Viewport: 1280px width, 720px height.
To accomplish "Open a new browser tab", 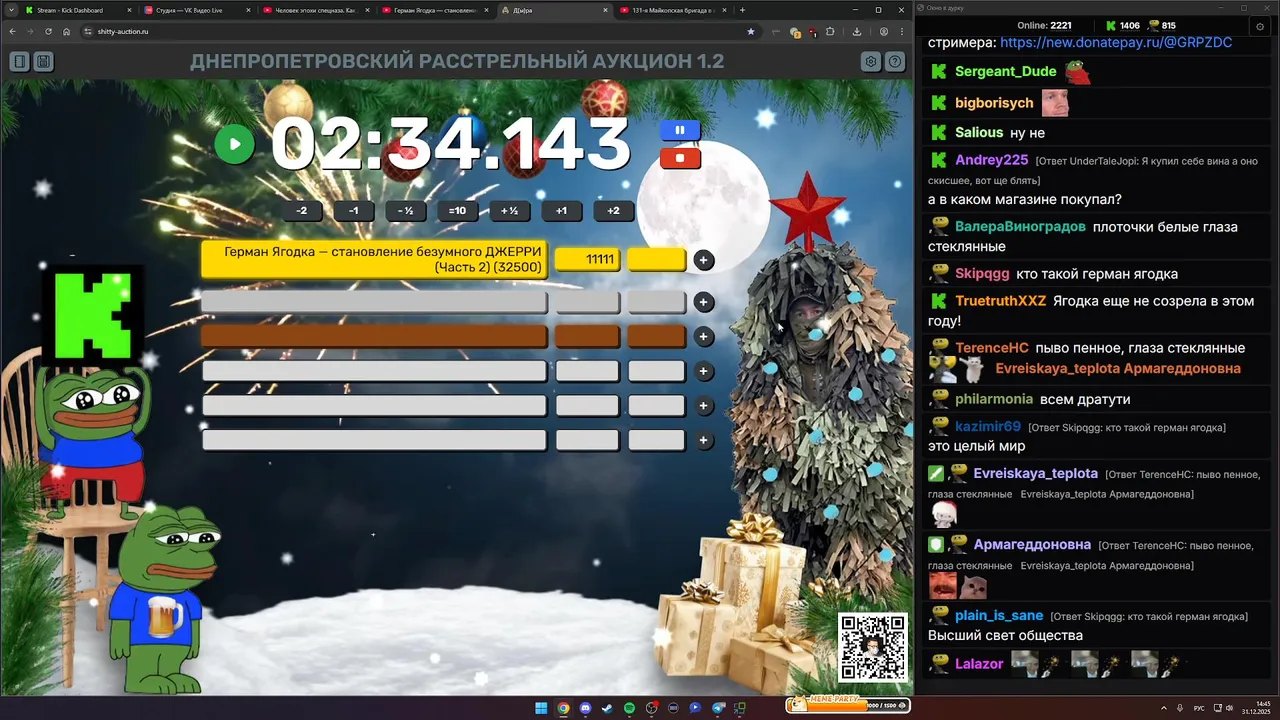I will pyautogui.click(x=742, y=10).
